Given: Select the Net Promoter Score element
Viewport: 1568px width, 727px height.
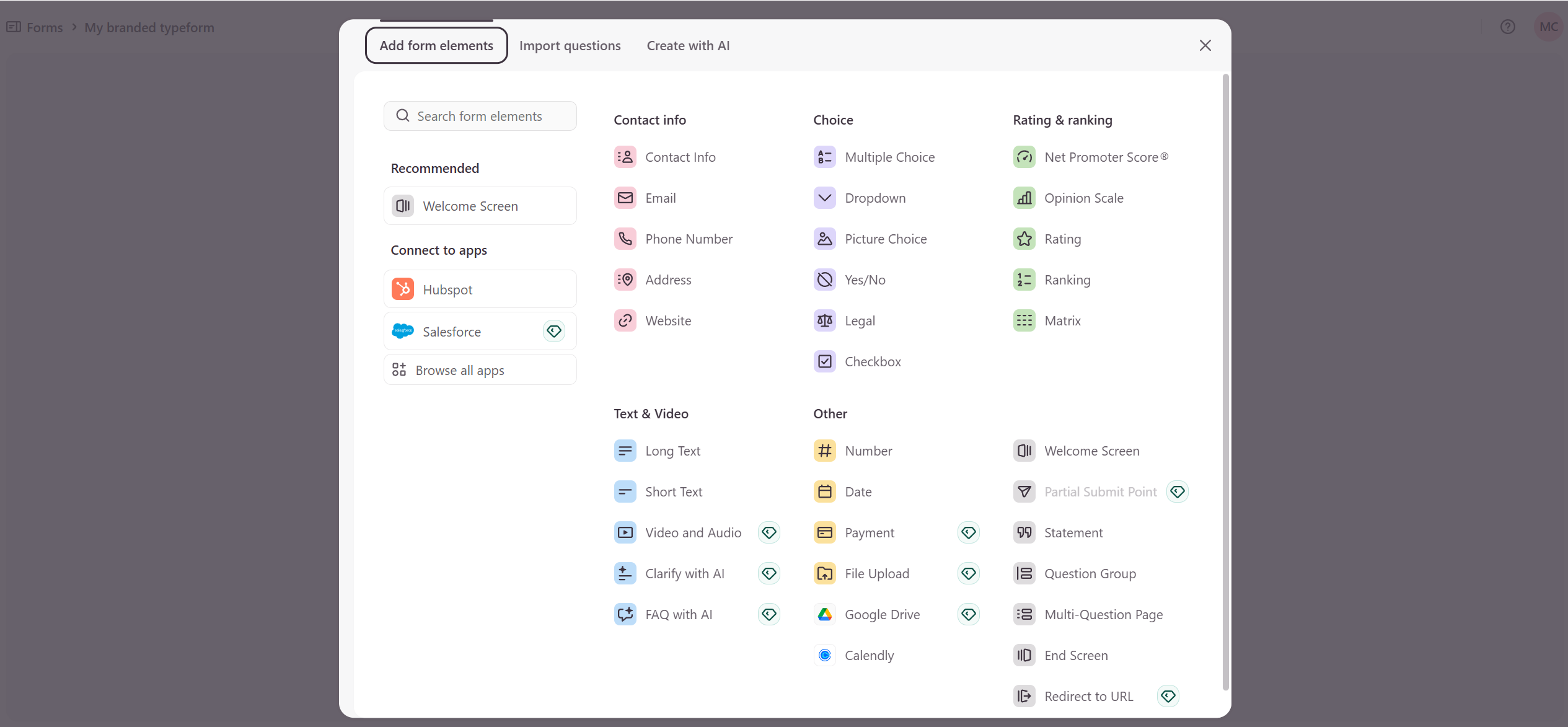Looking at the screenshot, I should 1106,157.
